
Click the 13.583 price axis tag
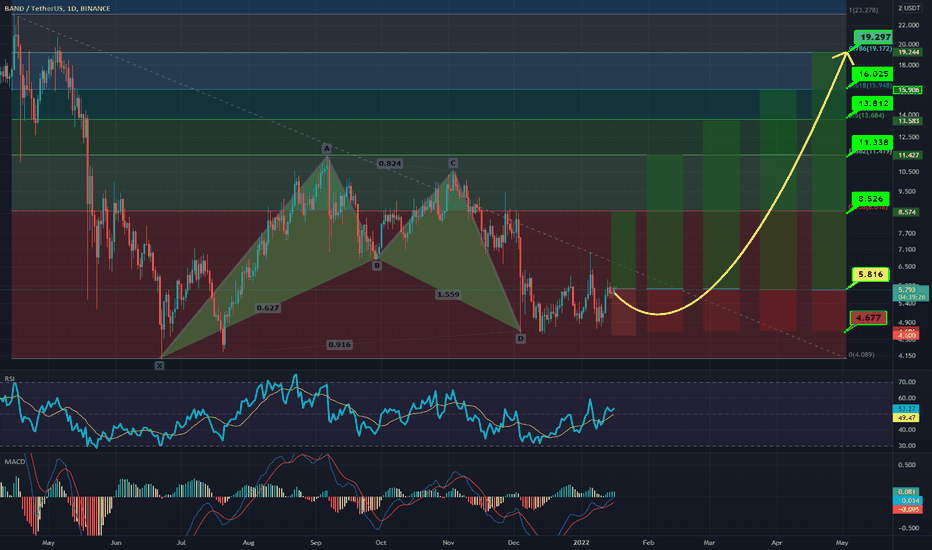909,121
